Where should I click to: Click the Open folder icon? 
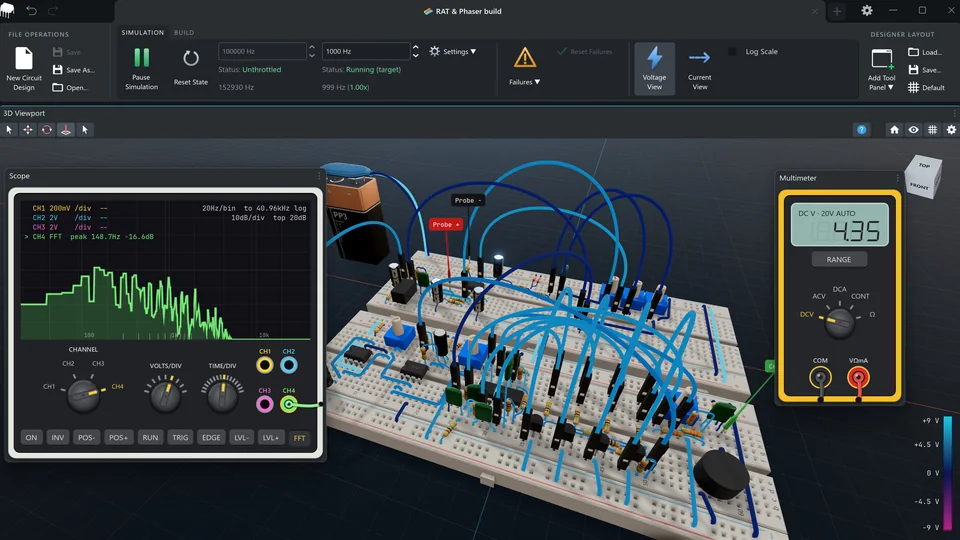pyautogui.click(x=58, y=88)
